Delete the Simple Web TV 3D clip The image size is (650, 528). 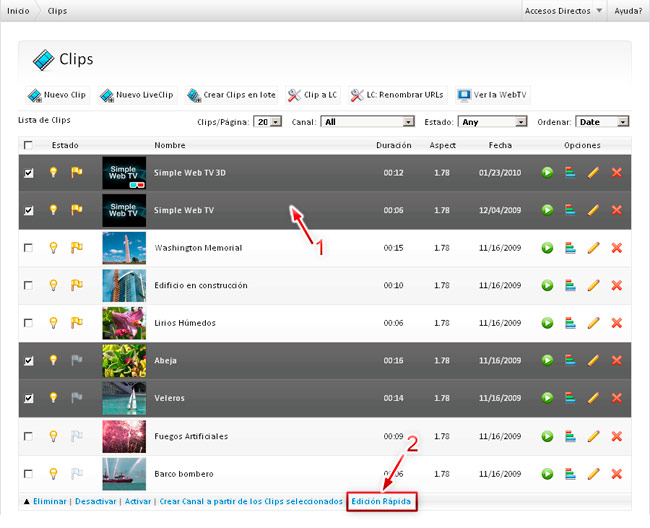616,172
